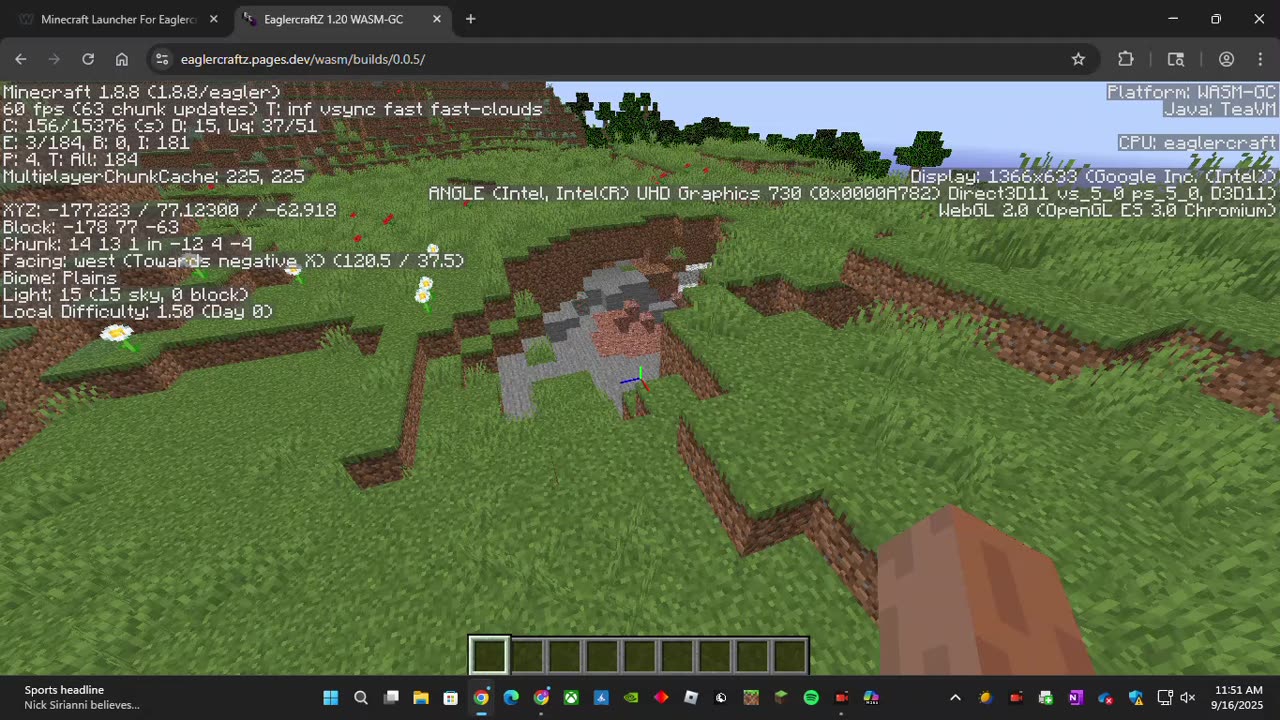Viewport: 1280px width, 720px height.
Task: Open Task View on the taskbar
Action: point(391,697)
